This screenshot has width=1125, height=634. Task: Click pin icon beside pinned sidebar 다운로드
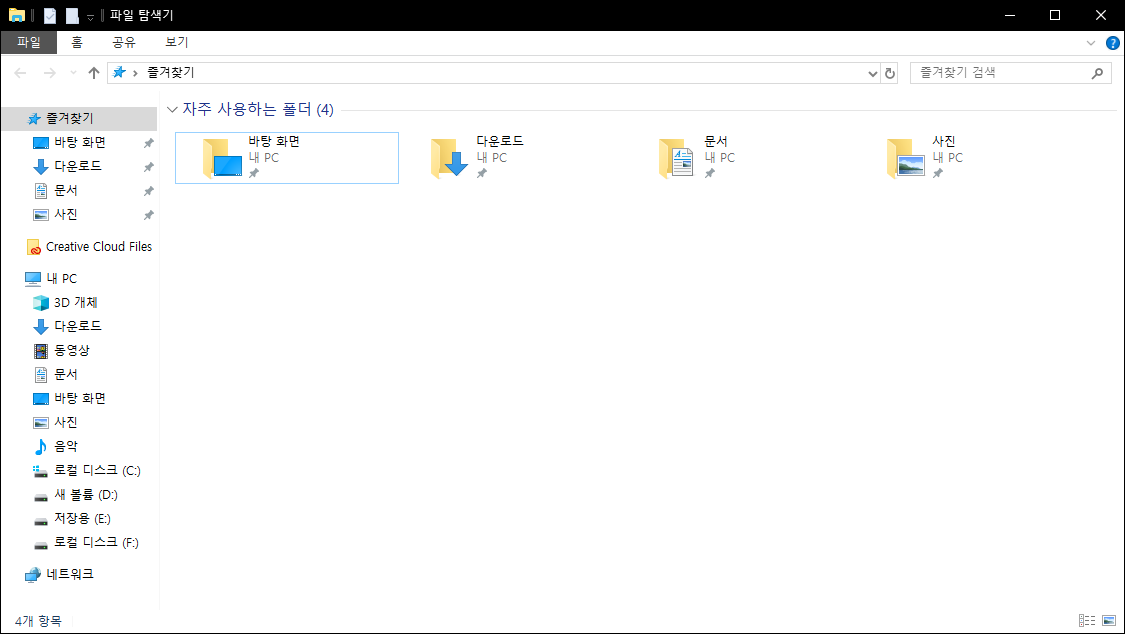(149, 167)
